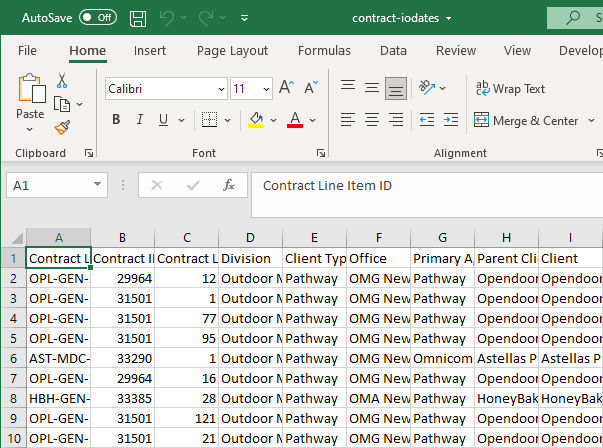Open the contract-iodates file name dropdown

(448, 18)
